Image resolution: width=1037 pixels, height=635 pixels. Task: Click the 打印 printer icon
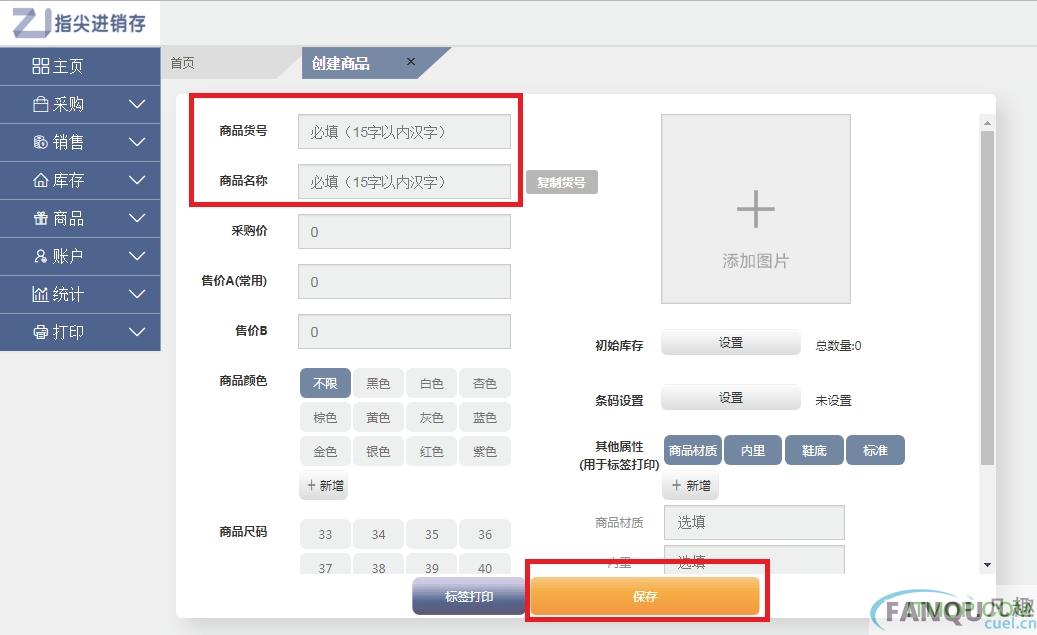pyautogui.click(x=41, y=332)
